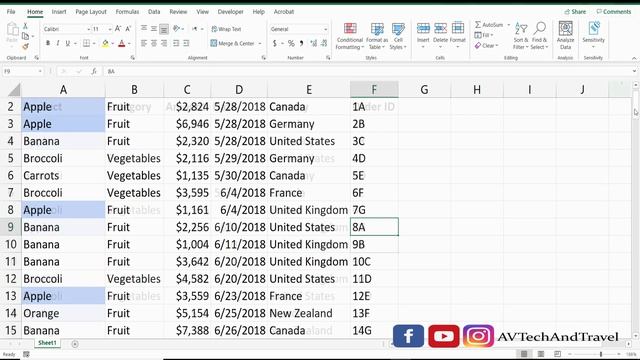This screenshot has height=360, width=640.
Task: Apply Comma Style format
Action: (x=302, y=43)
